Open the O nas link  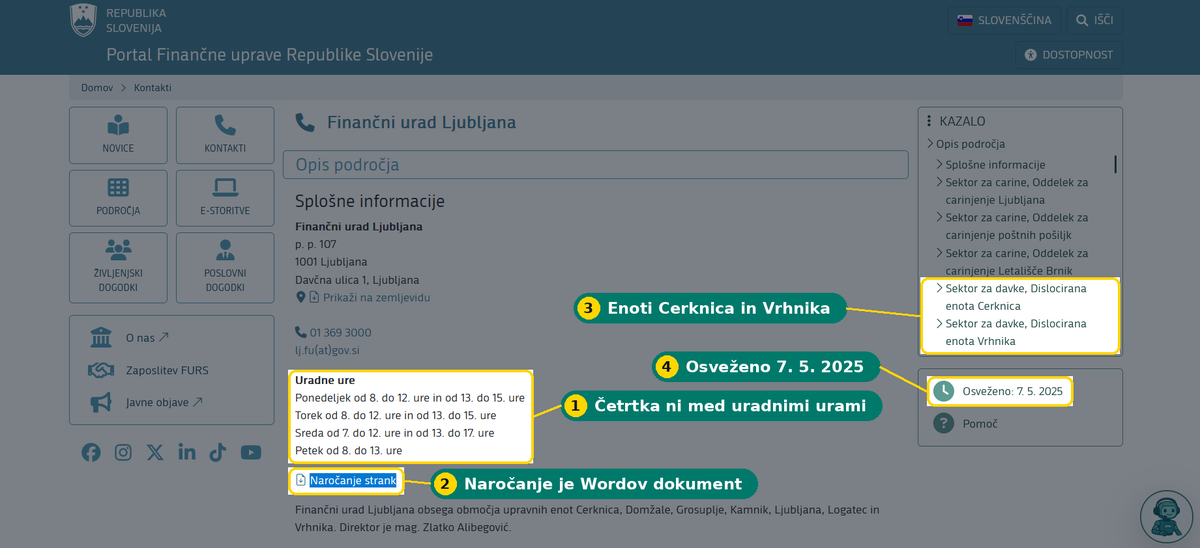(148, 338)
